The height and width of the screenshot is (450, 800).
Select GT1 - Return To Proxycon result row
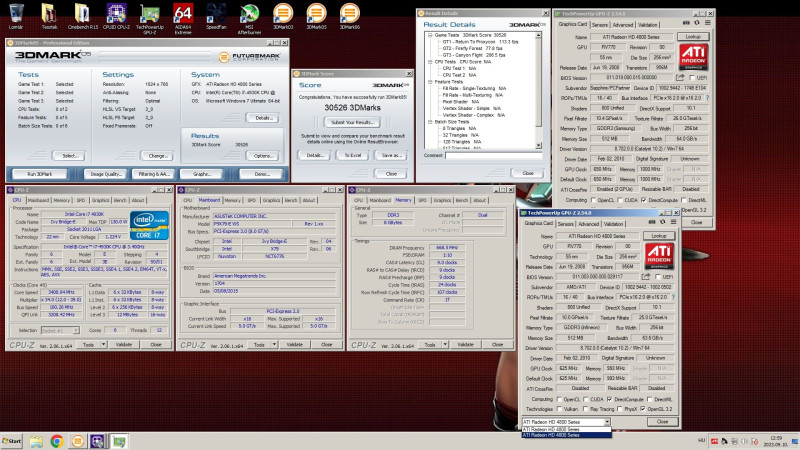pyautogui.click(x=480, y=42)
